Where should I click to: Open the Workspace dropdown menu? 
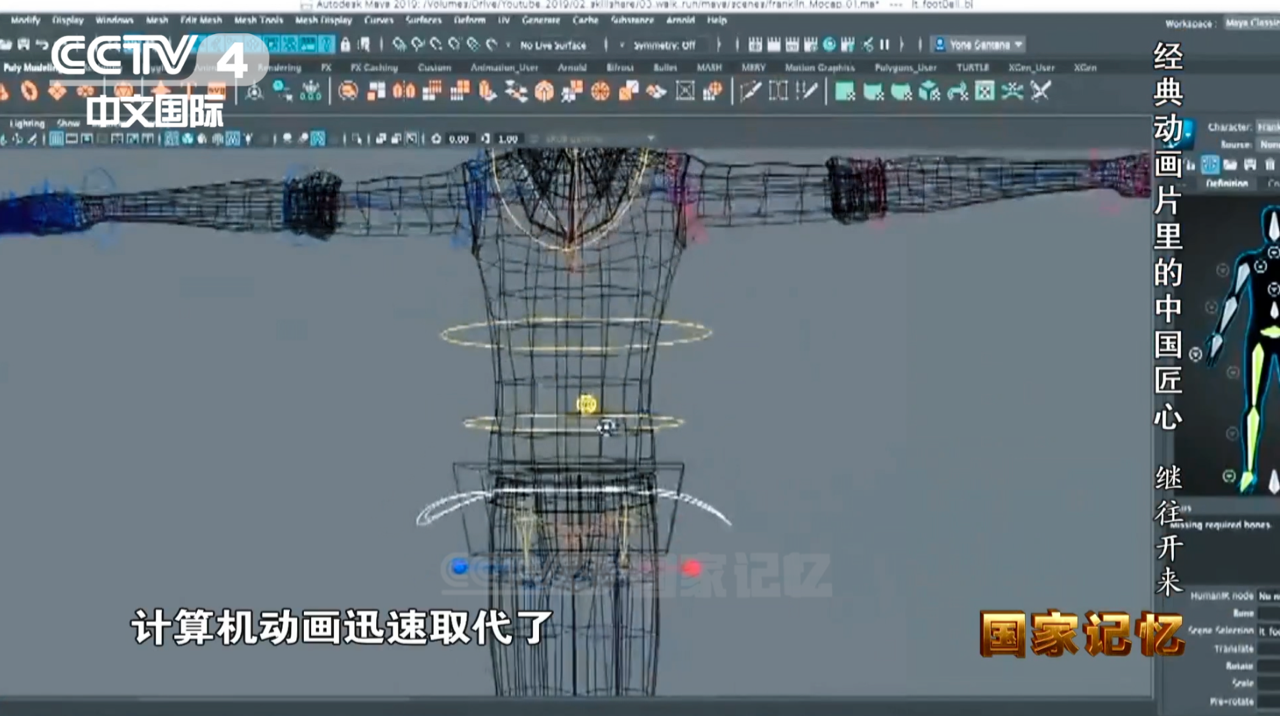1250,24
